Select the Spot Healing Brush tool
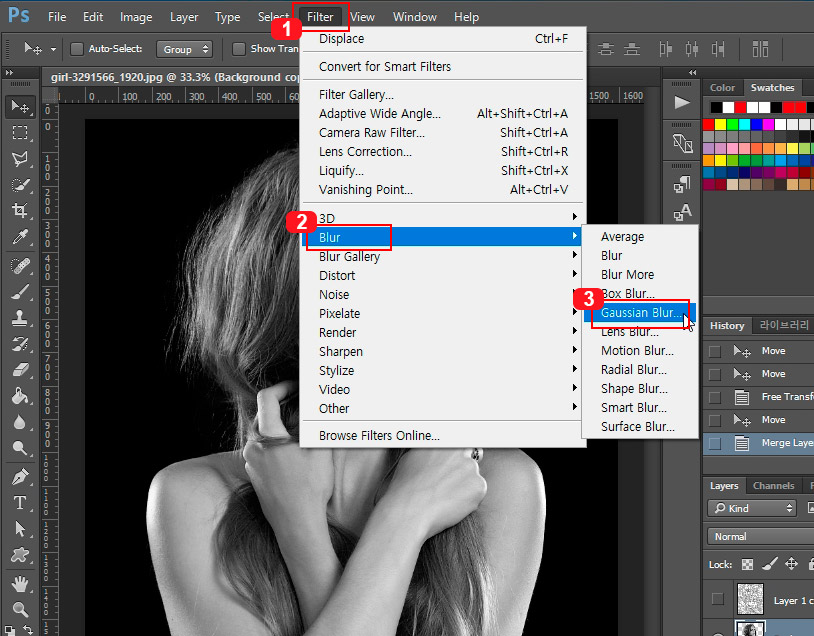This screenshot has width=814, height=636. [20, 265]
